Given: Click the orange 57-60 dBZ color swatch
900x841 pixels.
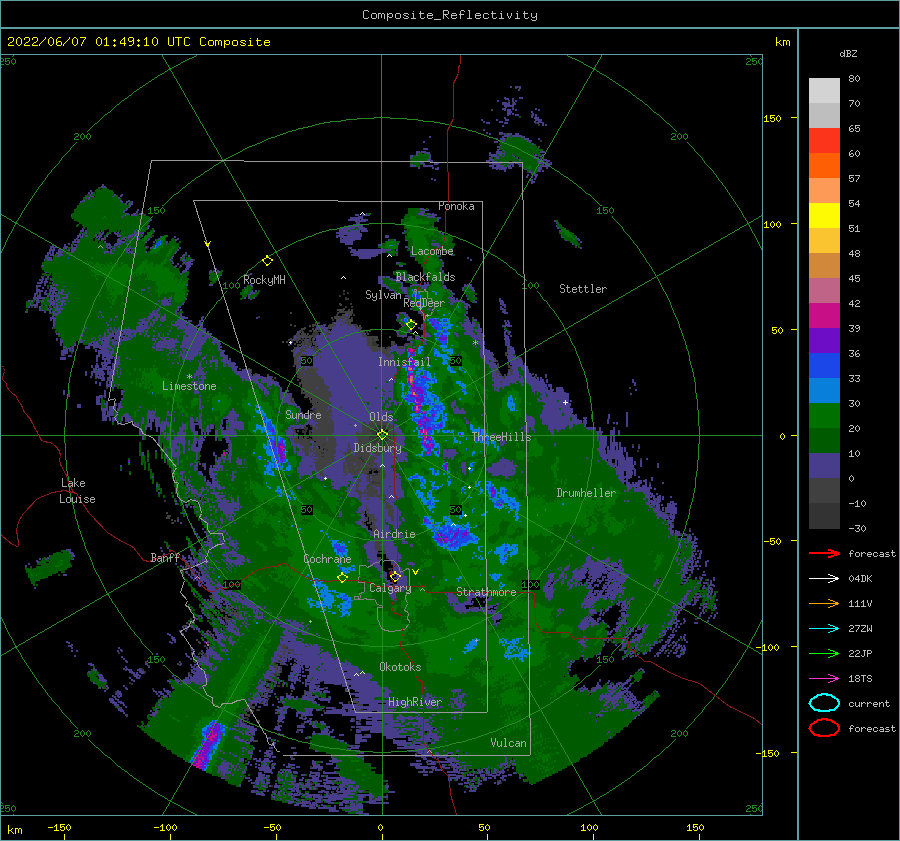Looking at the screenshot, I should [824, 165].
